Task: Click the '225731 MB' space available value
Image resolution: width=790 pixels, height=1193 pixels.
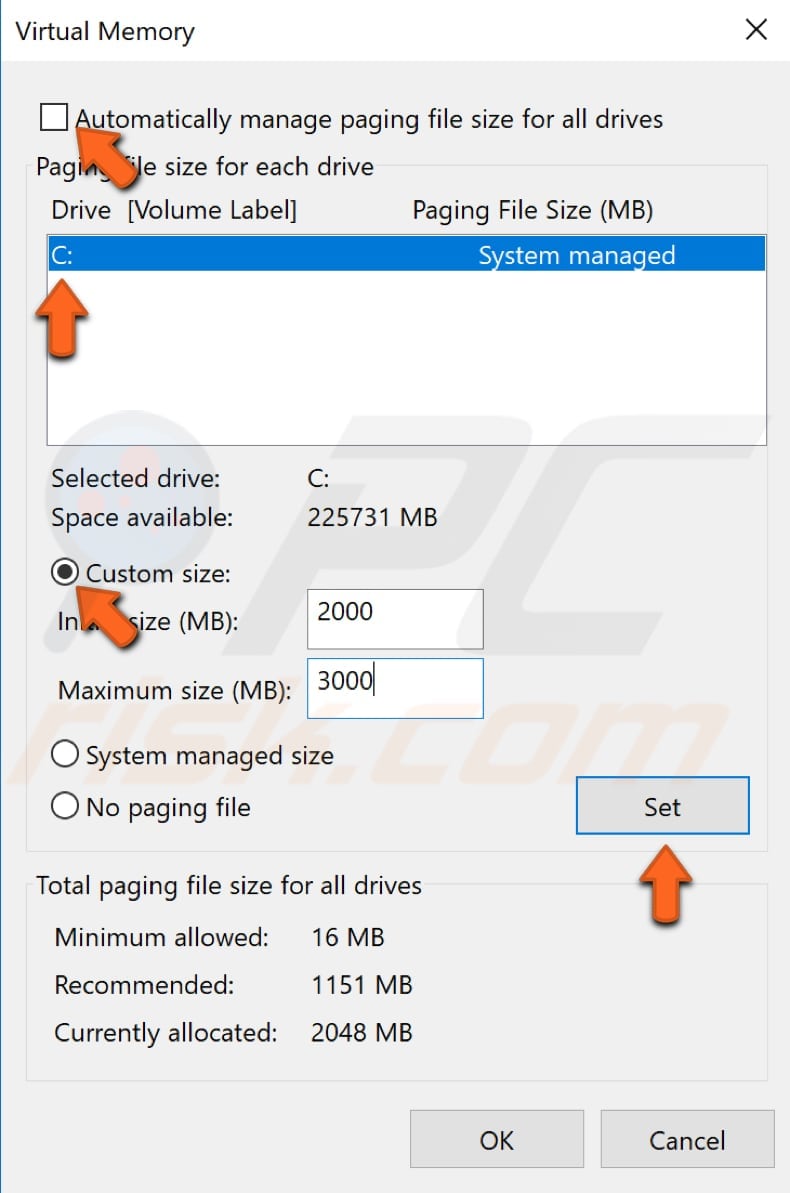Action: [x=372, y=517]
